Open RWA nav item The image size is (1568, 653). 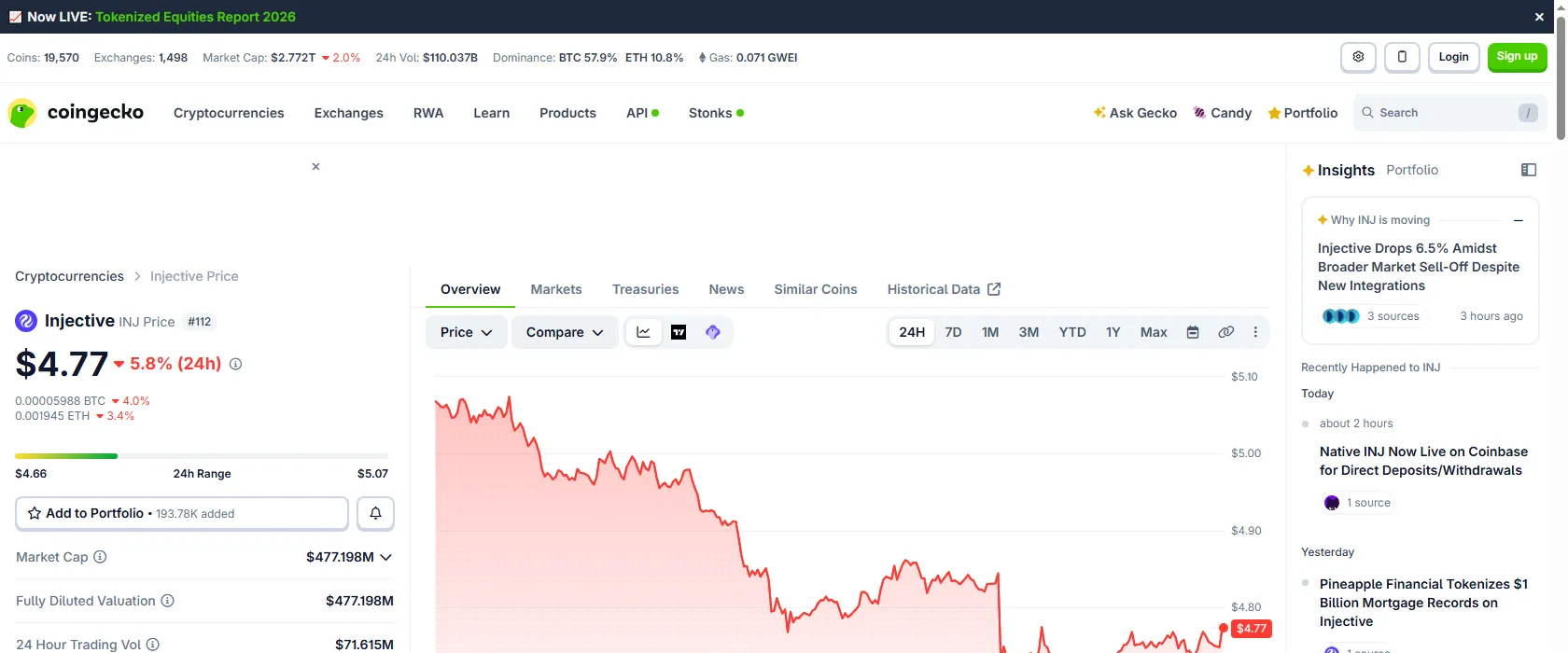[428, 113]
